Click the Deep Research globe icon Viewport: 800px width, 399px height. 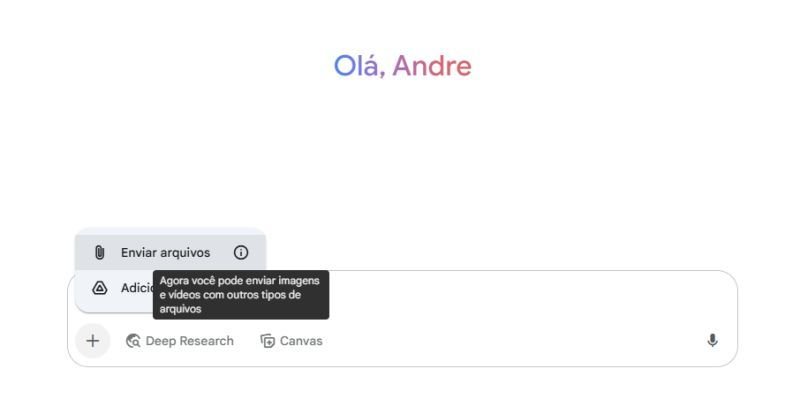(x=133, y=341)
